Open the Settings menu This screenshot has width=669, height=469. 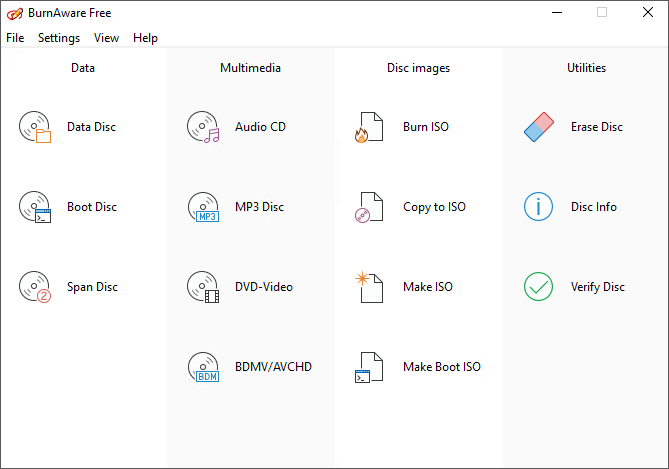59,38
